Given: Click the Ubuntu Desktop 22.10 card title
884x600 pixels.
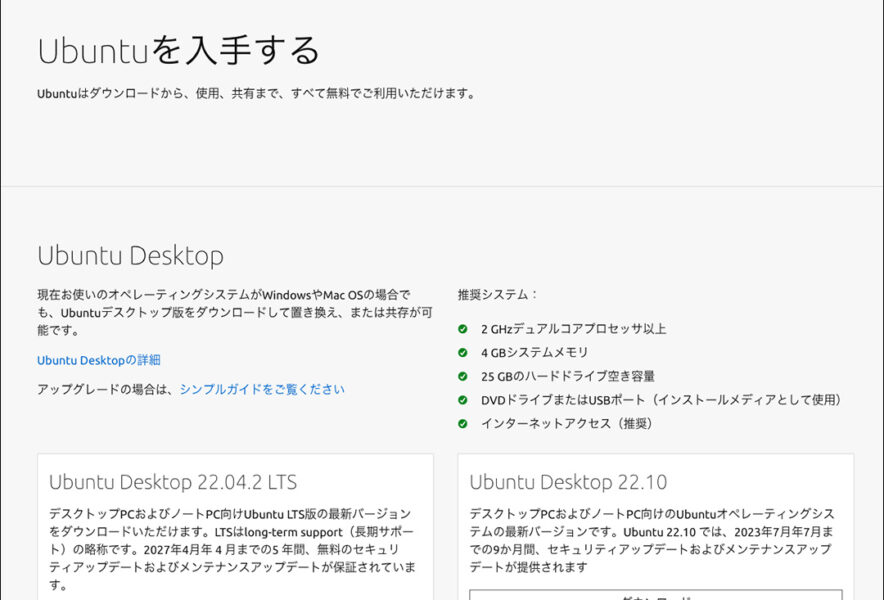Looking at the screenshot, I should tap(568, 482).
